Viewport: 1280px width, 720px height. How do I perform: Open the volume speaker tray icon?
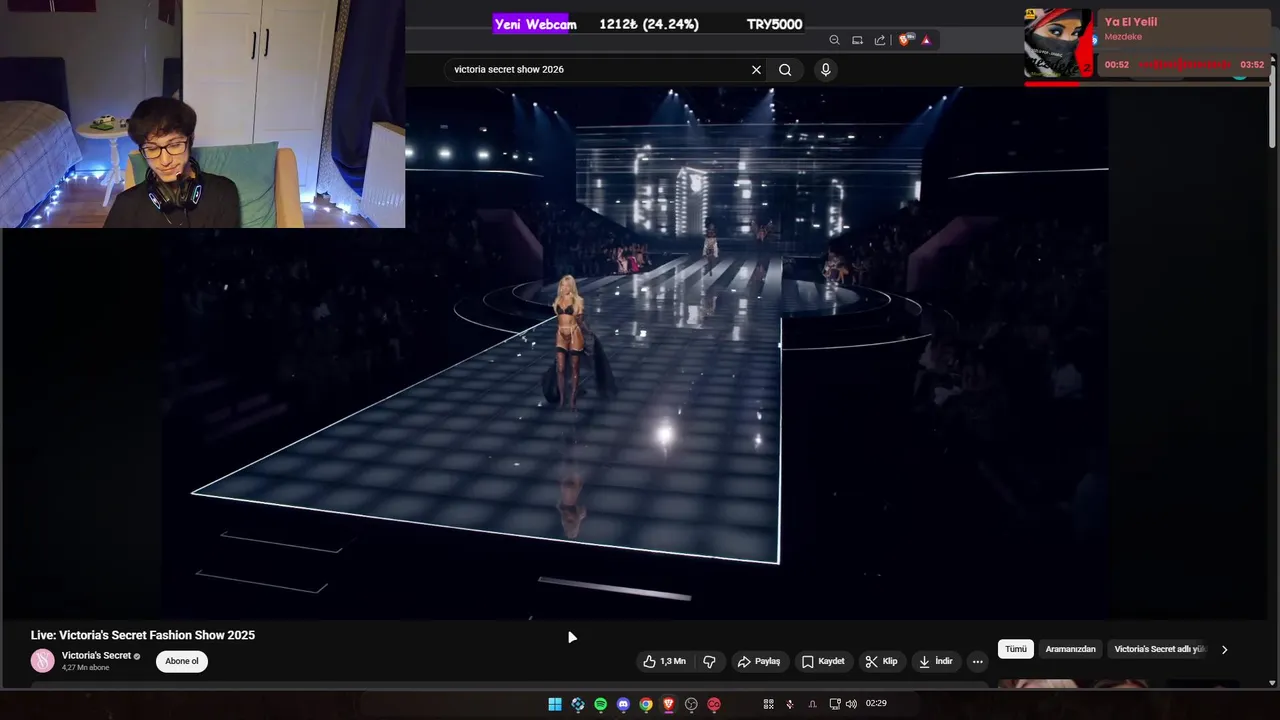pos(851,704)
